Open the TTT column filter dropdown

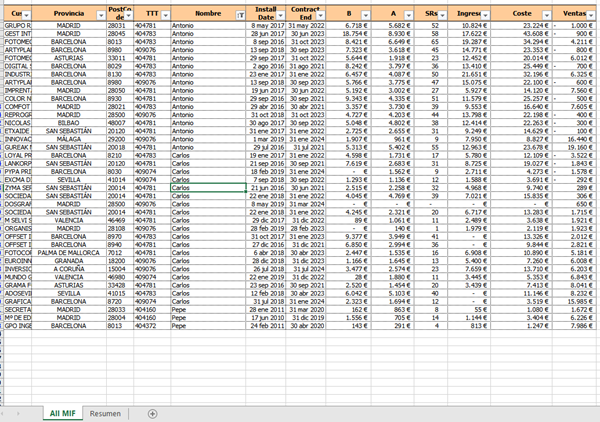(163, 16)
